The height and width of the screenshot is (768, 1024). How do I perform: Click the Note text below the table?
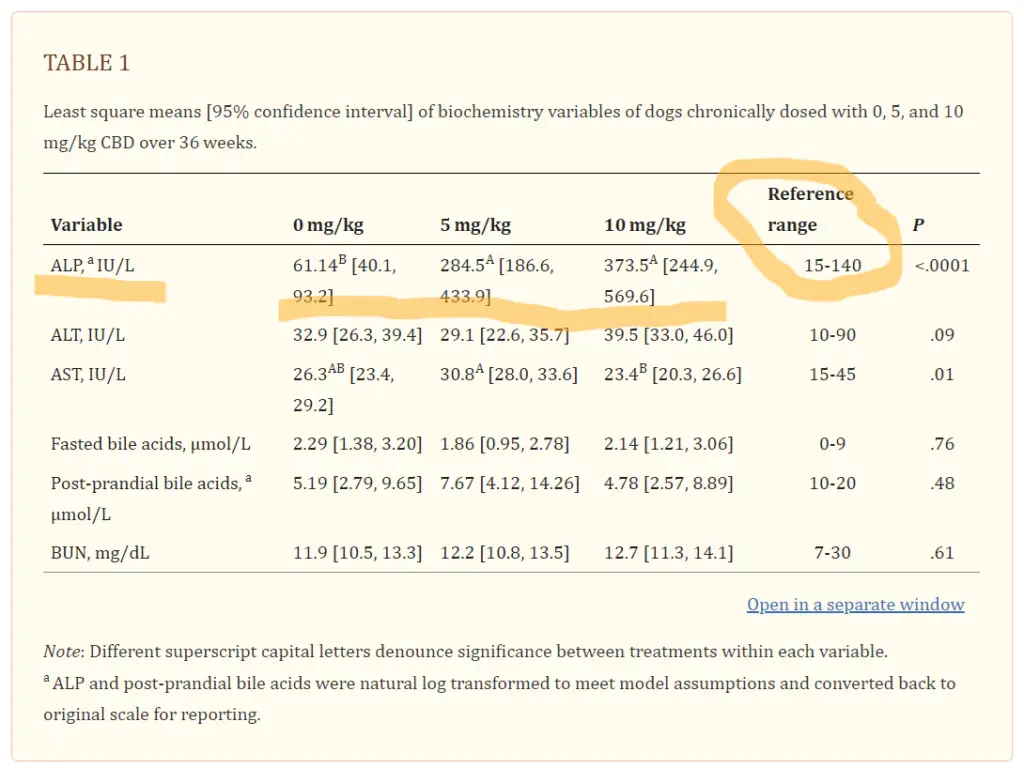[x=465, y=652]
